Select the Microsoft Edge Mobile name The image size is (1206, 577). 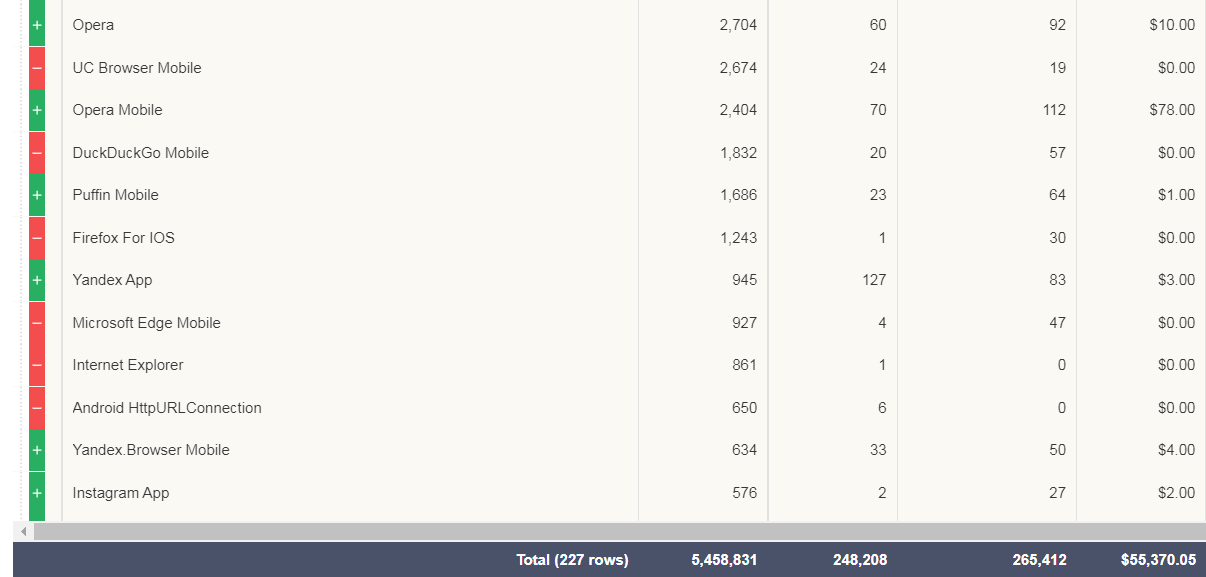coord(147,323)
